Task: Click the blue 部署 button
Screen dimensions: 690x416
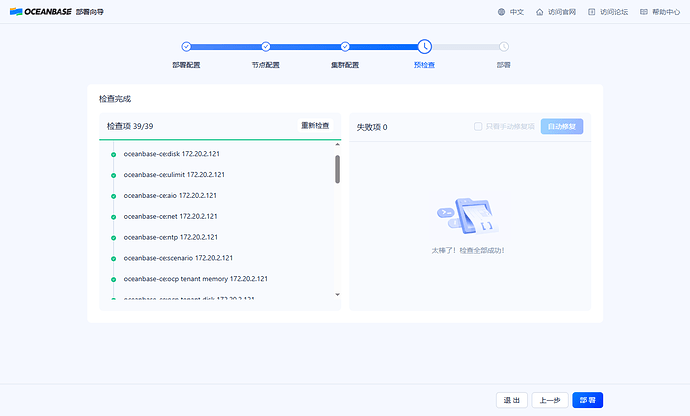Action: 587,400
